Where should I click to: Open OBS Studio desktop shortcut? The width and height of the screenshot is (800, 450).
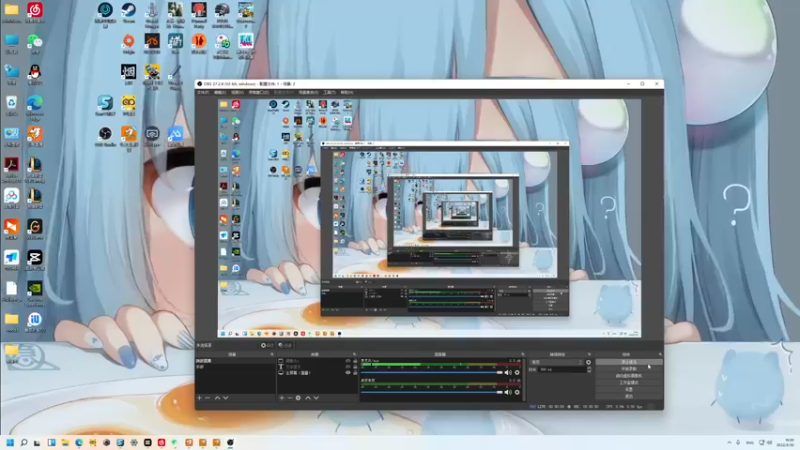tap(105, 136)
